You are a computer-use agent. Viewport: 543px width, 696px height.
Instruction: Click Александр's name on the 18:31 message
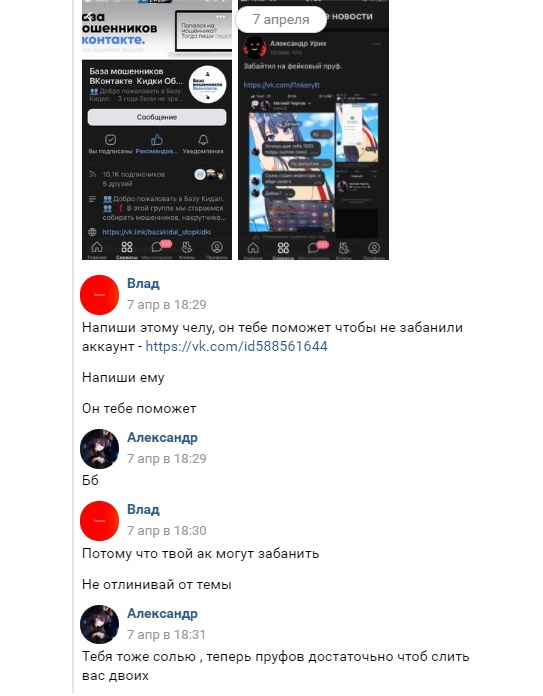(162, 613)
